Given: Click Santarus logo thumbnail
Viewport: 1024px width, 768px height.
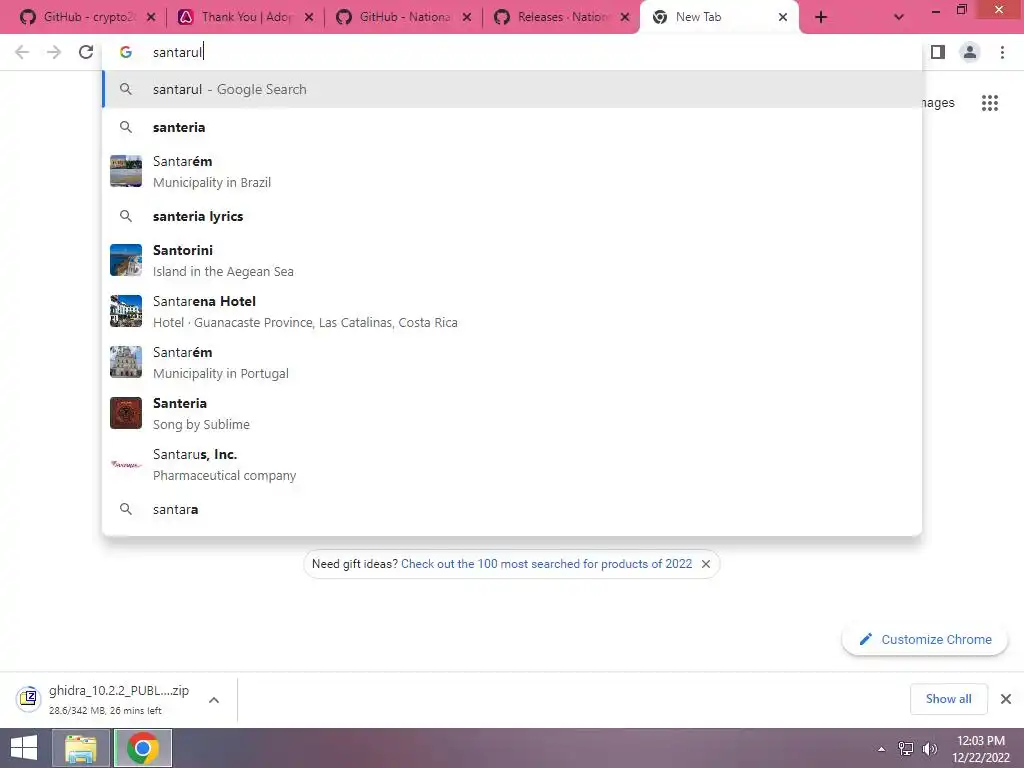Looking at the screenshot, I should point(126,464).
